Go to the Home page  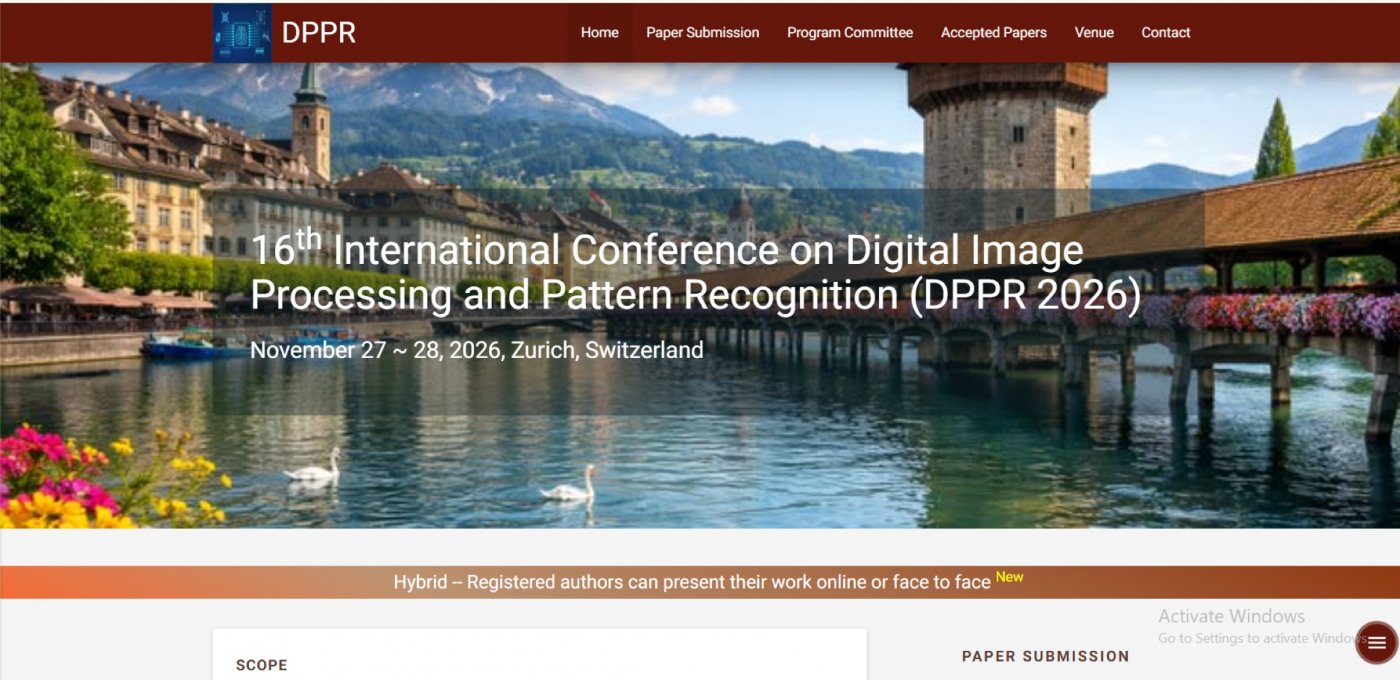point(599,33)
